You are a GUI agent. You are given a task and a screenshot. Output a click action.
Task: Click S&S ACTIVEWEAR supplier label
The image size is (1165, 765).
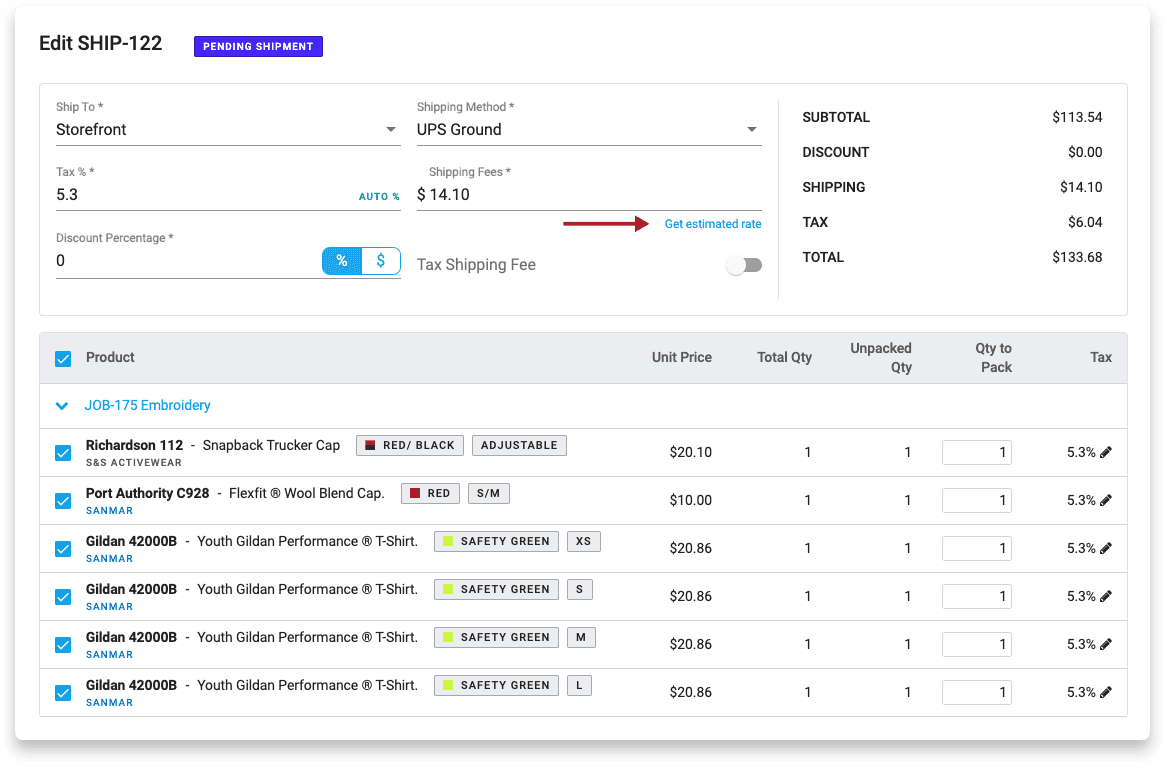coord(134,463)
